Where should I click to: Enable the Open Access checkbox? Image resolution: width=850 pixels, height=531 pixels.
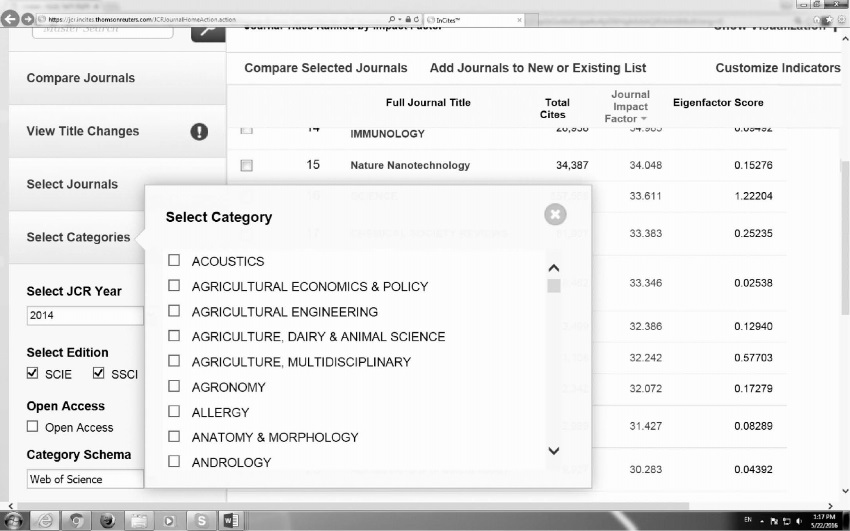tap(33, 426)
